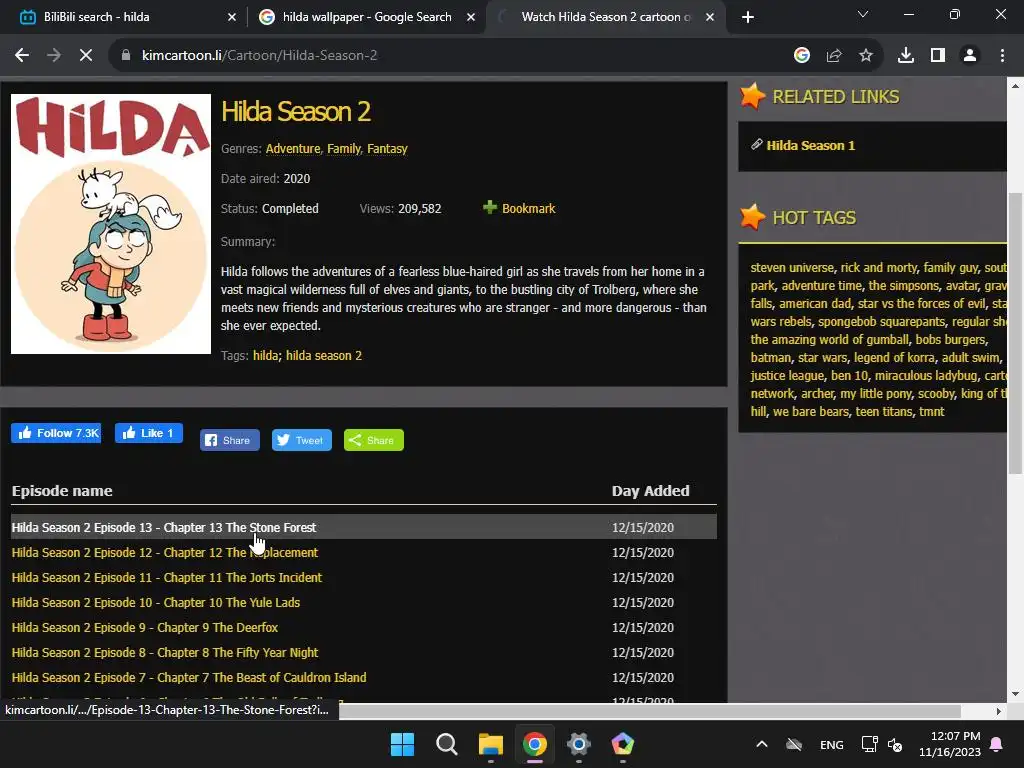Open the Fantasy genre link
The height and width of the screenshot is (768, 1024).
[387, 149]
